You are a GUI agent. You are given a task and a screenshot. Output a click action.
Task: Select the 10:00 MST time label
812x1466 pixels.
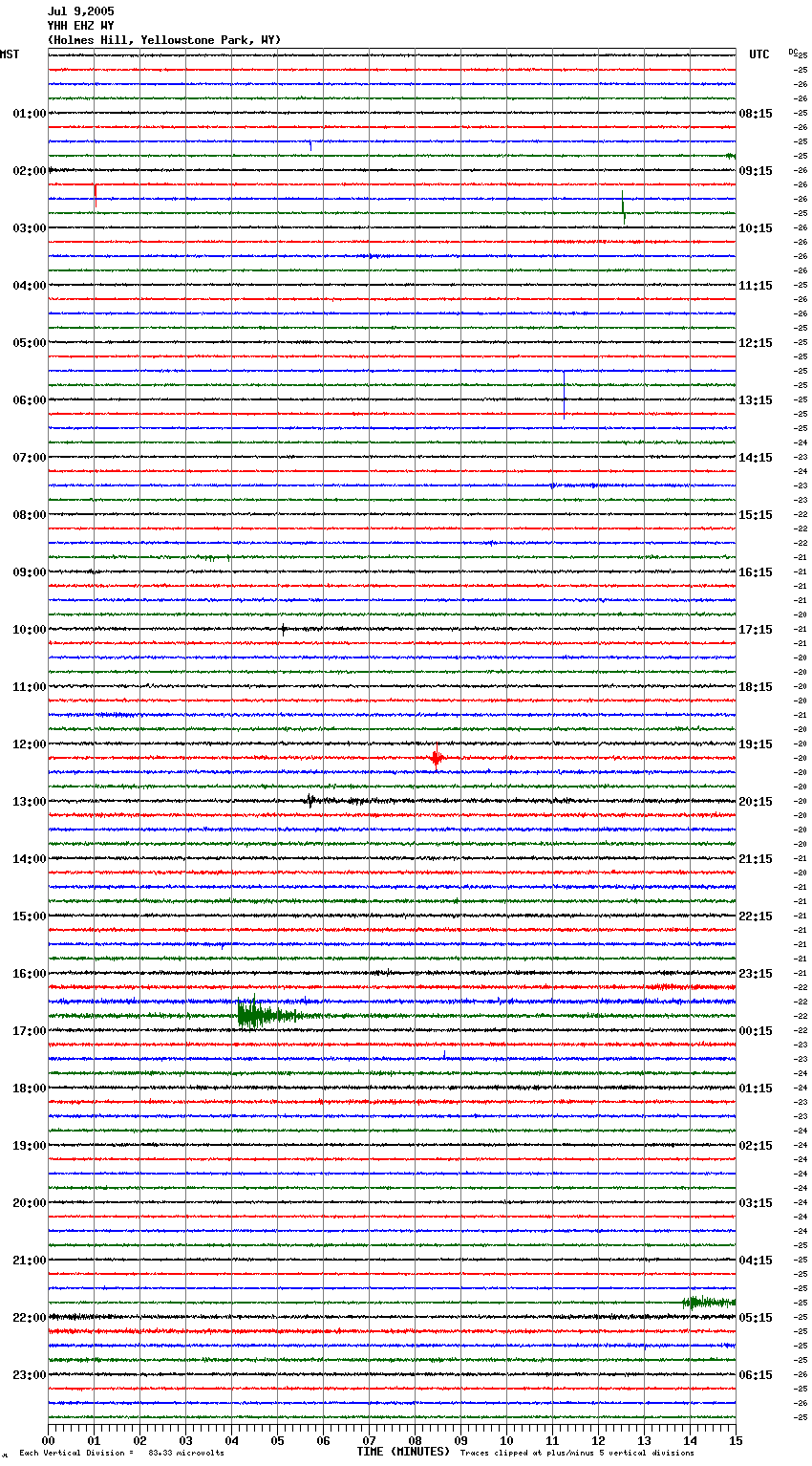click(x=30, y=630)
